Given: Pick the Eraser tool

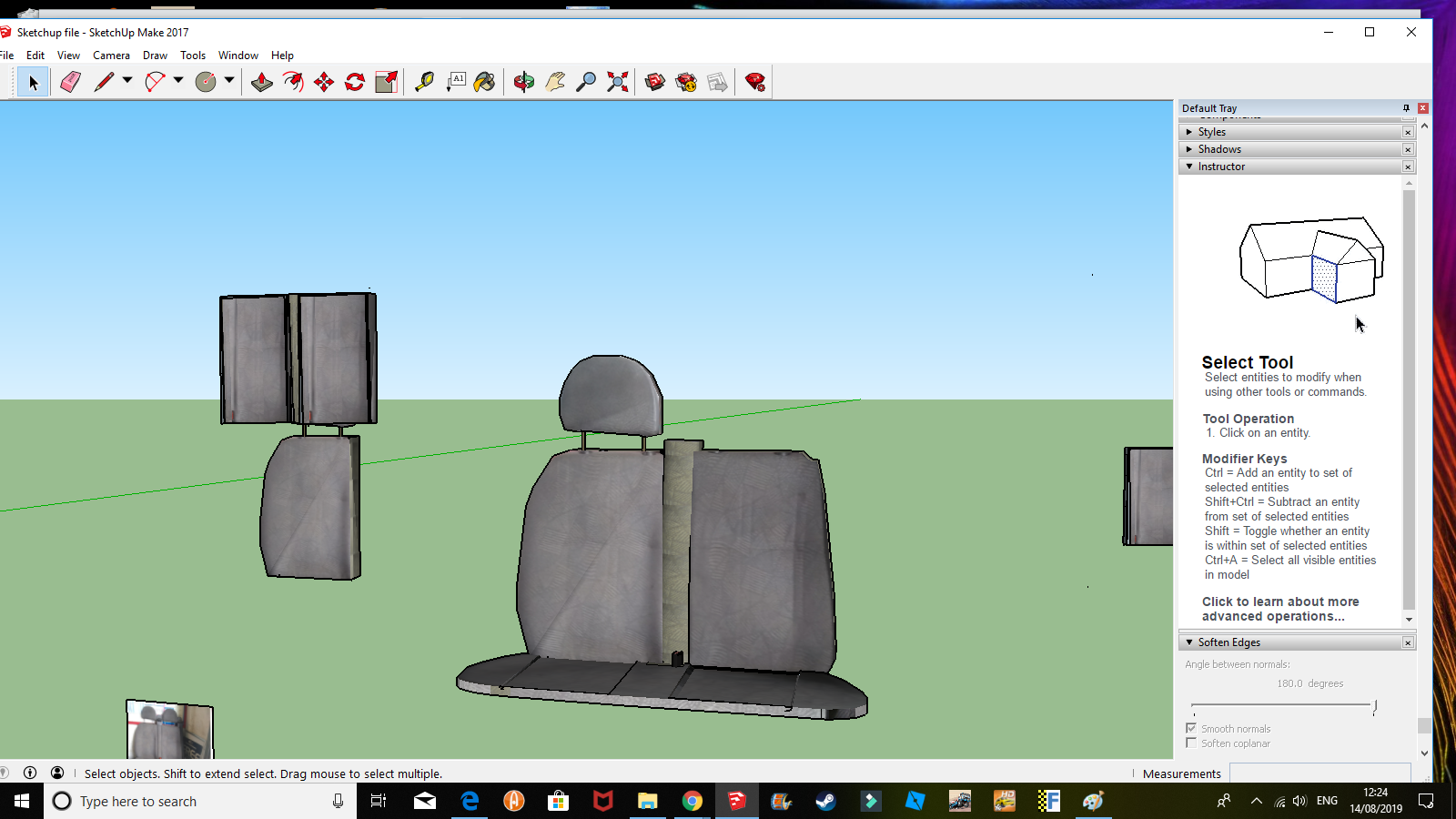Looking at the screenshot, I should pyautogui.click(x=70, y=82).
